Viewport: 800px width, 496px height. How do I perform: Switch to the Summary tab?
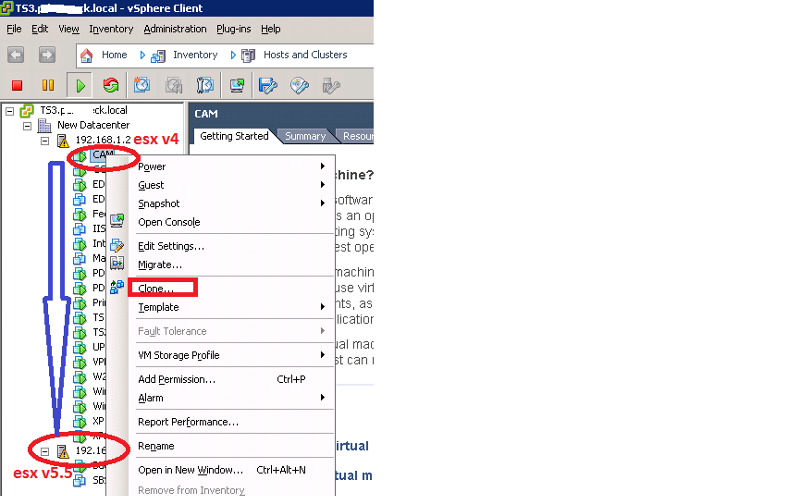305,136
